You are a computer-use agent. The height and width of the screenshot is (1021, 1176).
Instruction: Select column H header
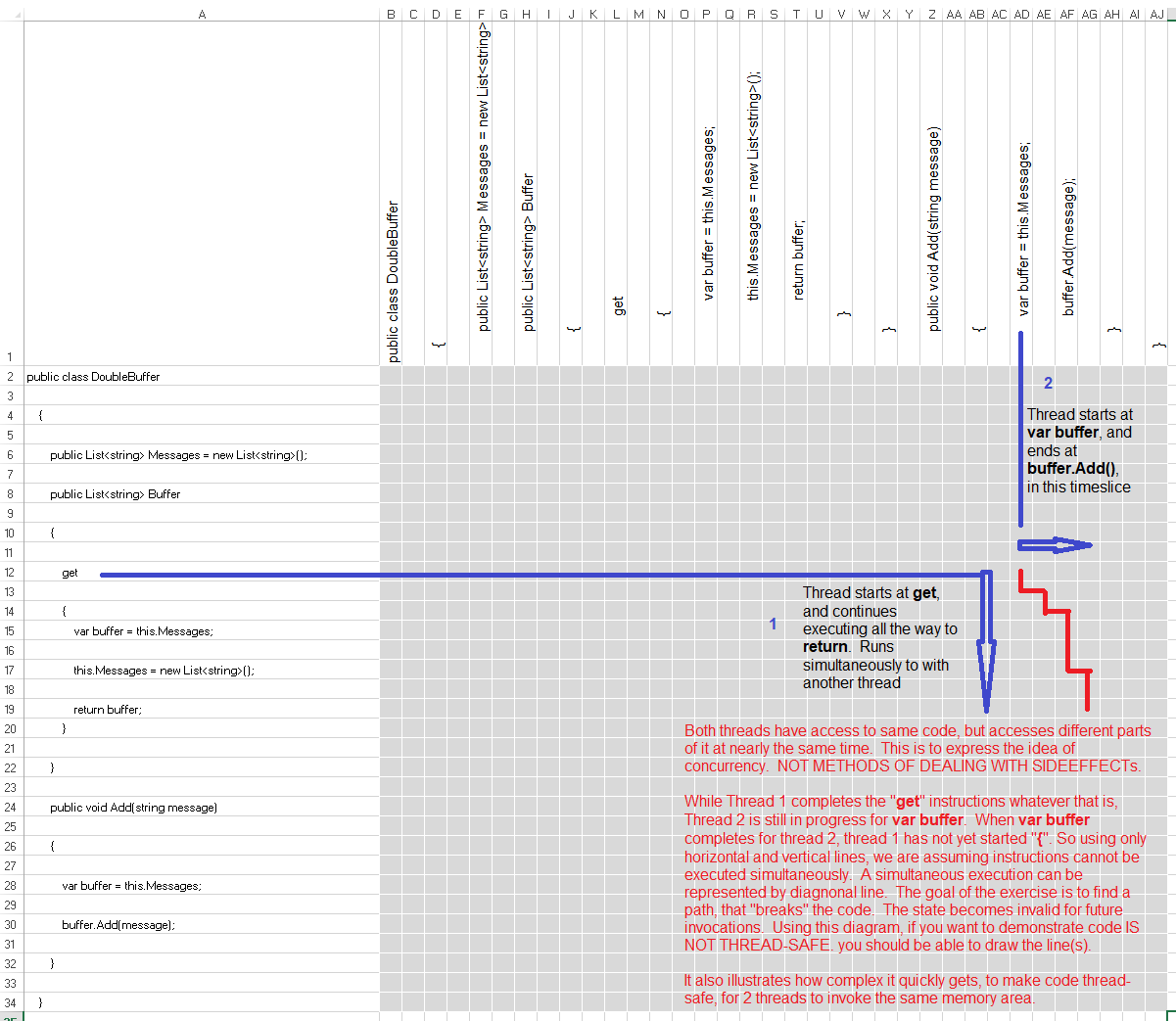point(526,14)
